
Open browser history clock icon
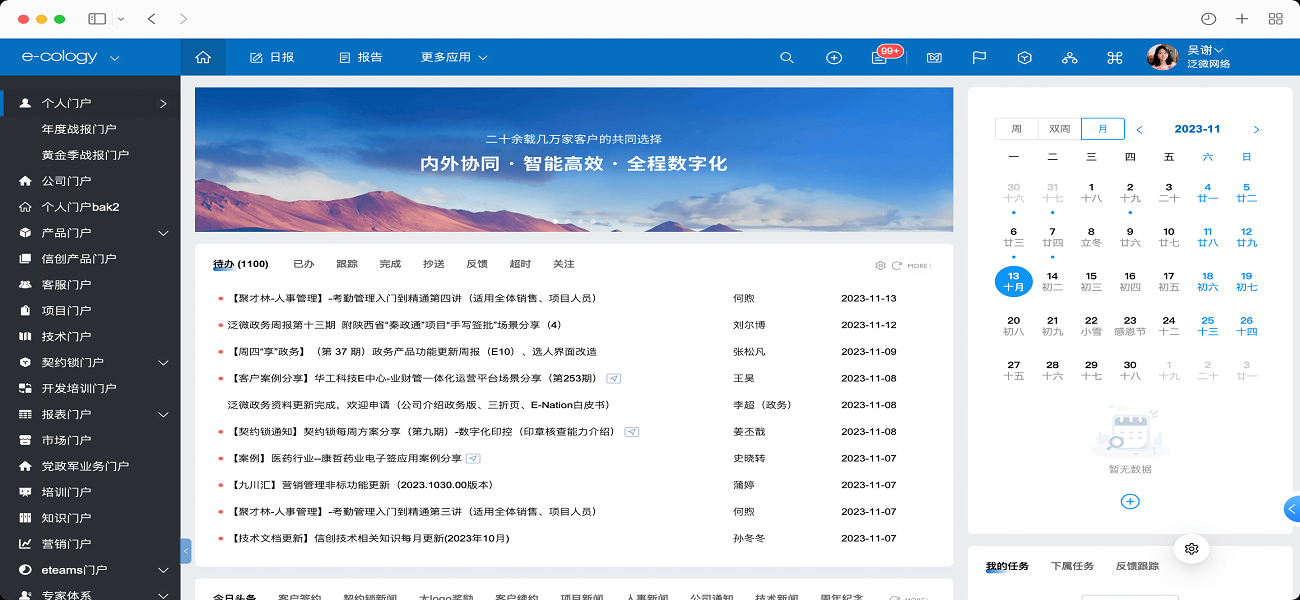pyautogui.click(x=1208, y=19)
